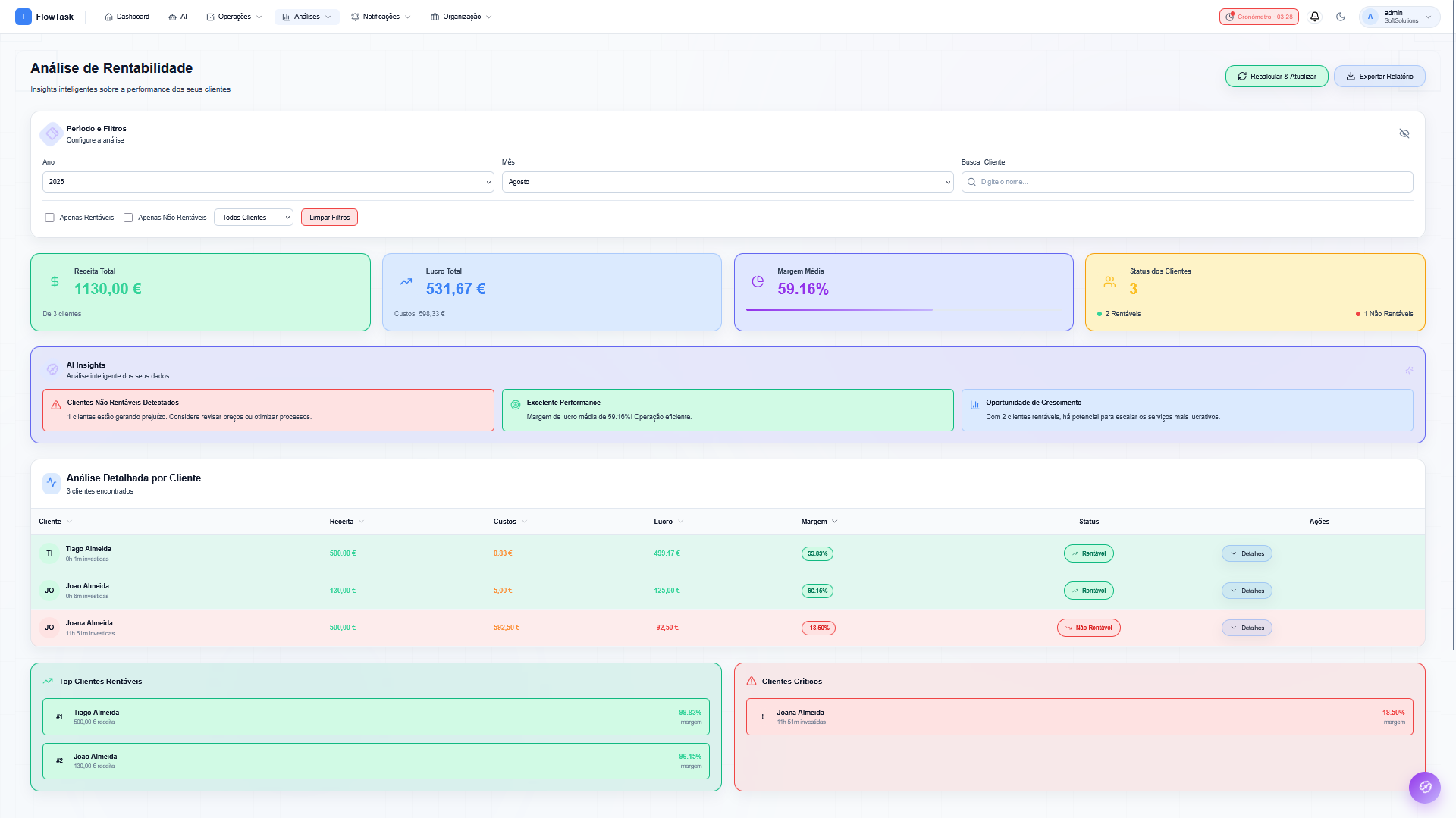Expand the Todos Clientes dropdown
The image size is (1456, 818).
point(253,218)
